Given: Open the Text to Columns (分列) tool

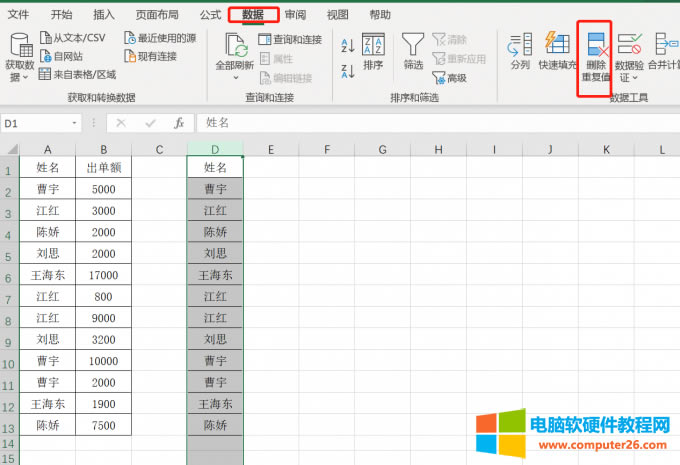Looking at the screenshot, I should tap(519, 50).
